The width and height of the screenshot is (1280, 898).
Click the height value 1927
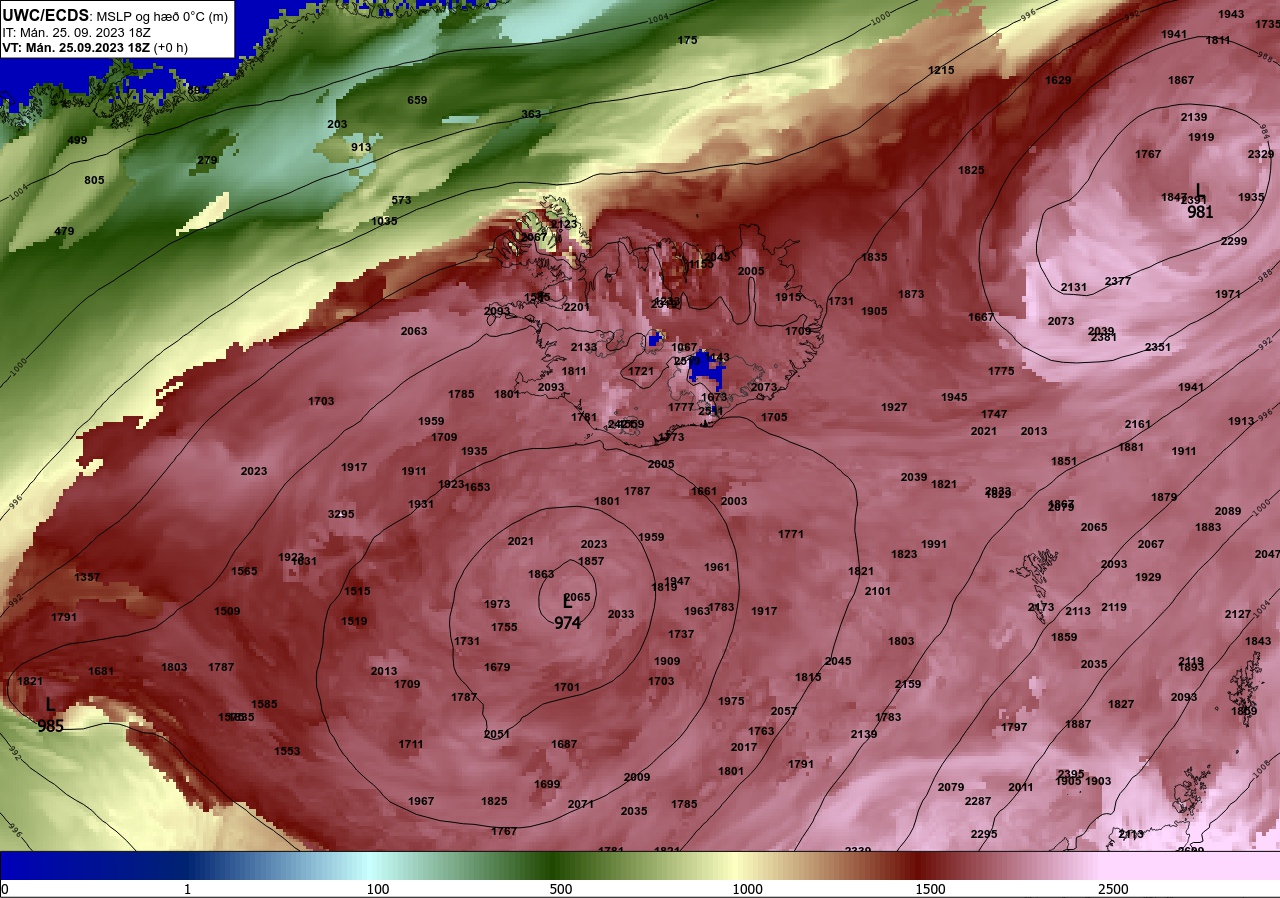(x=894, y=407)
